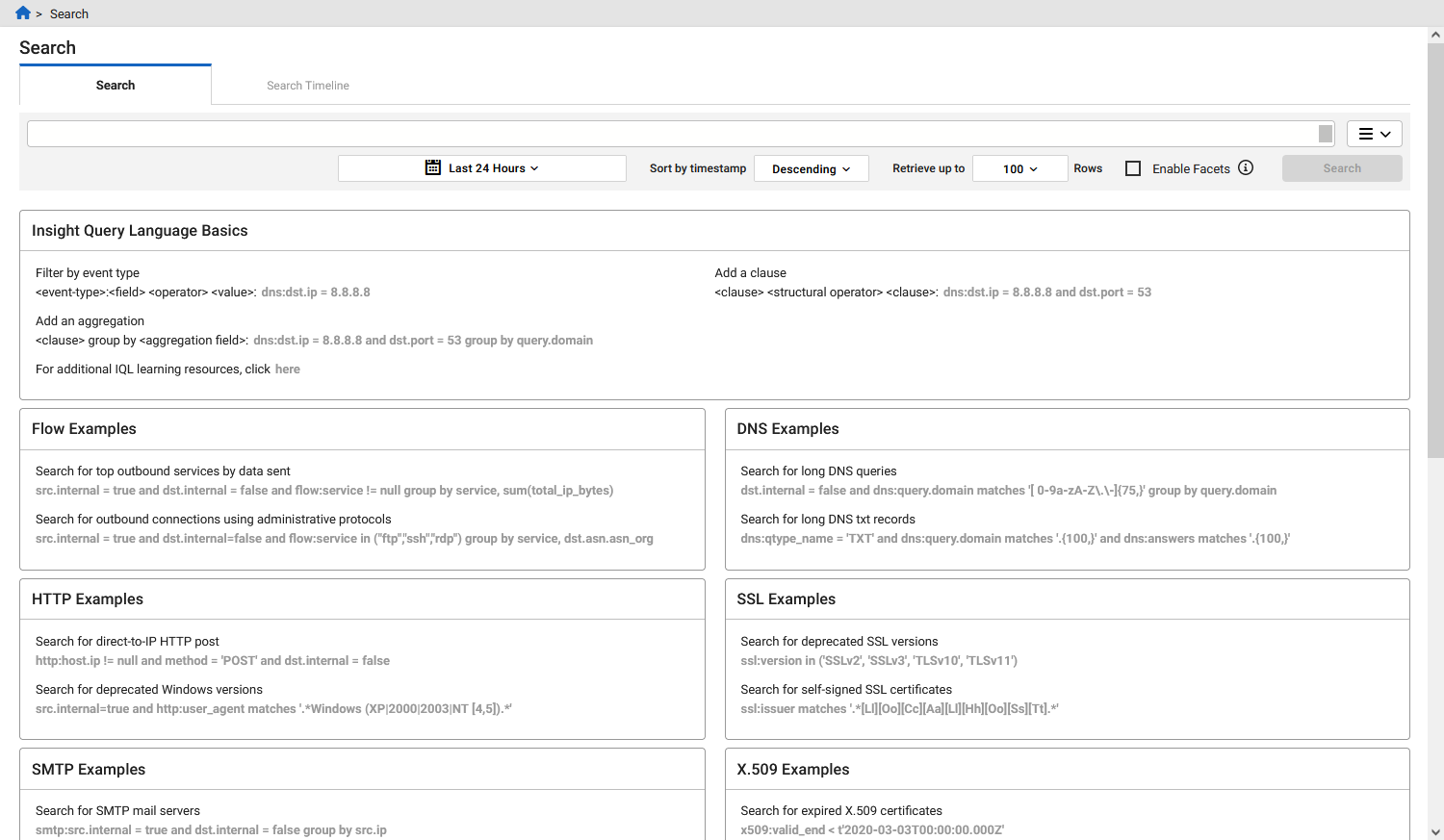This screenshot has height=840, width=1444.
Task: Click the gray square icon inside the query bar
Action: pos(1324,133)
